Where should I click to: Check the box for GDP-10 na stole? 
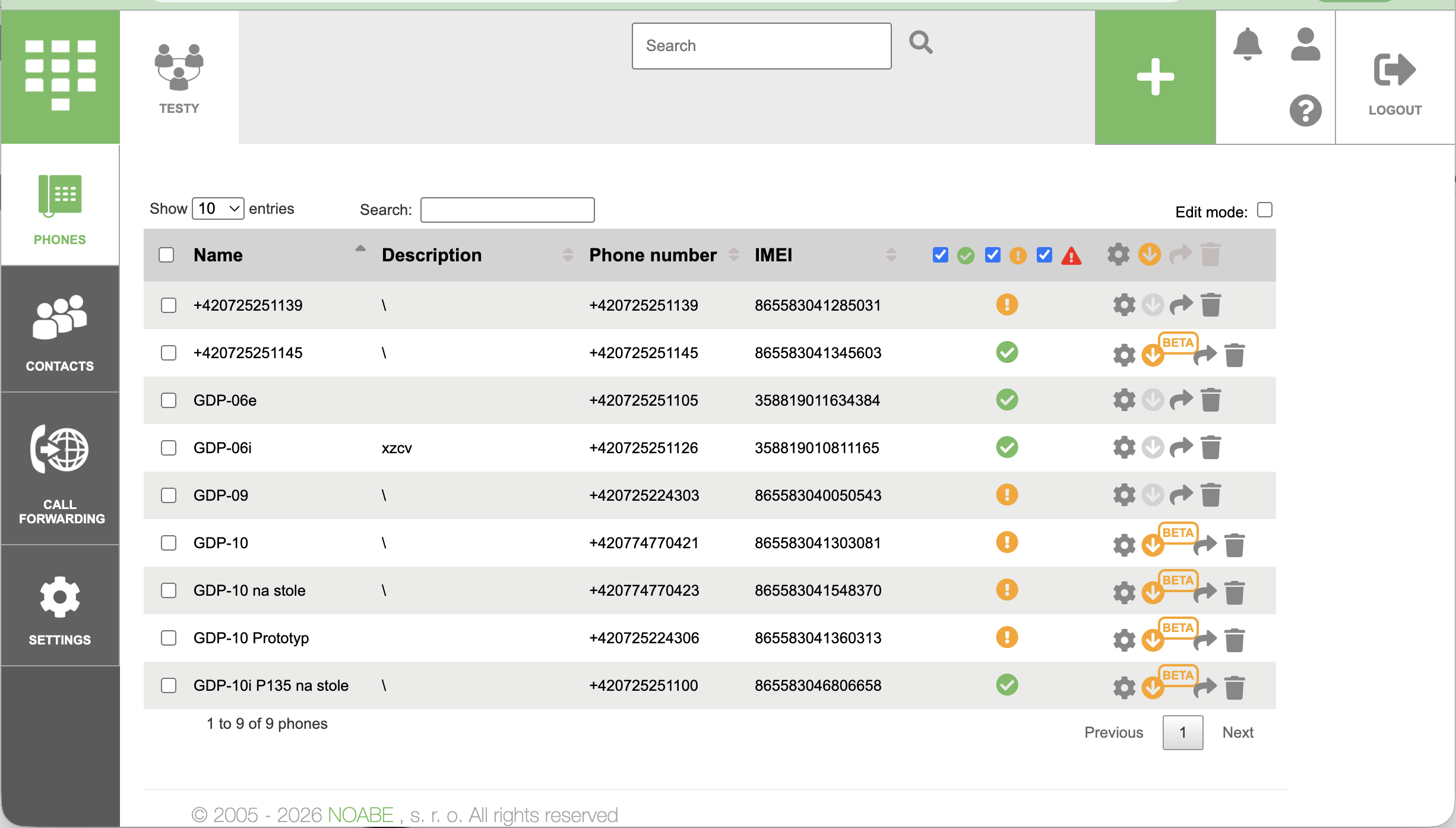coord(169,590)
